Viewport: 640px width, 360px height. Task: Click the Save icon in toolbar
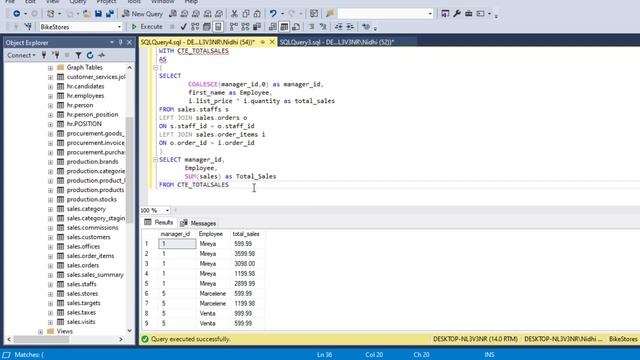click(98, 13)
